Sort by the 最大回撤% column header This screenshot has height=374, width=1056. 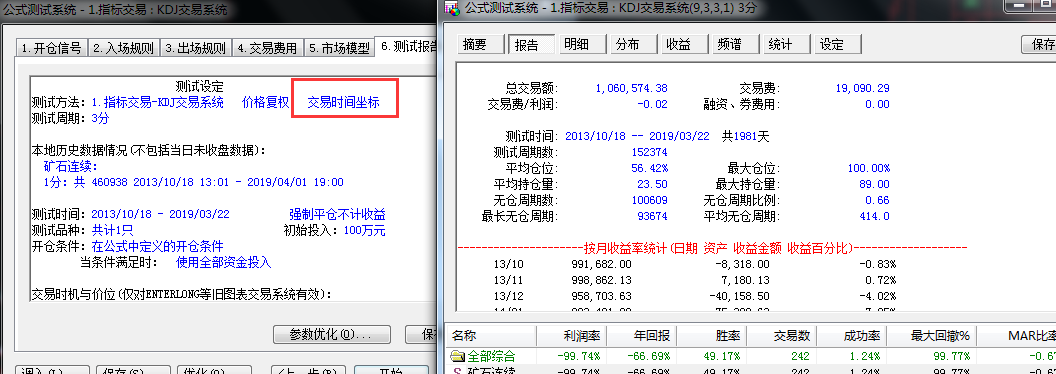click(932, 336)
